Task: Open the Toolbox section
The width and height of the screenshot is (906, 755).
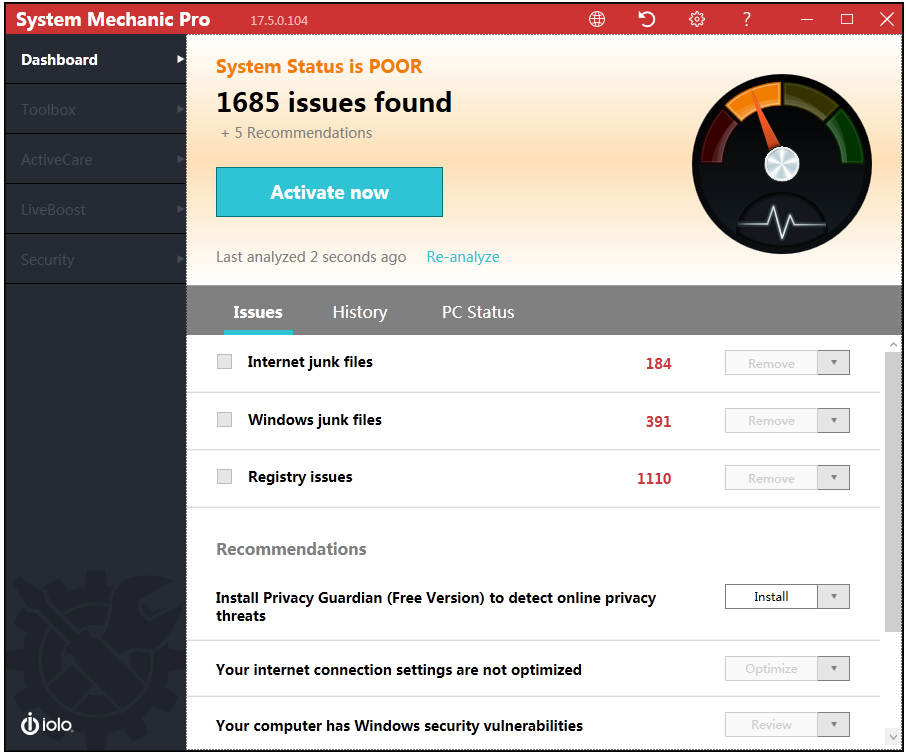Action: (x=96, y=109)
